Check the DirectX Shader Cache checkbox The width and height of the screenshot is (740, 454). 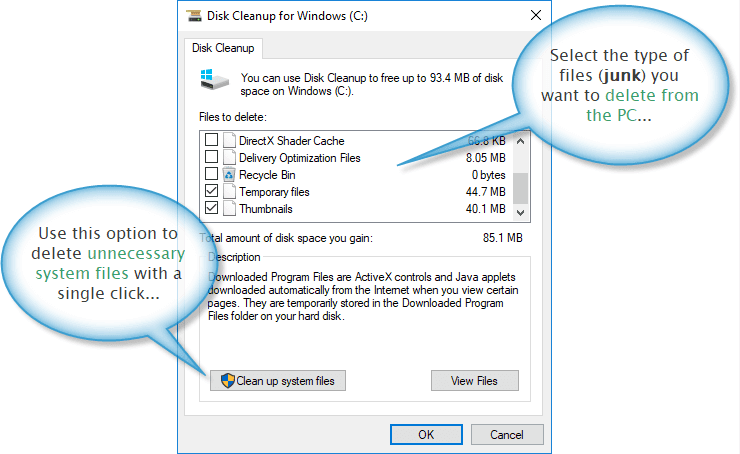pos(211,140)
